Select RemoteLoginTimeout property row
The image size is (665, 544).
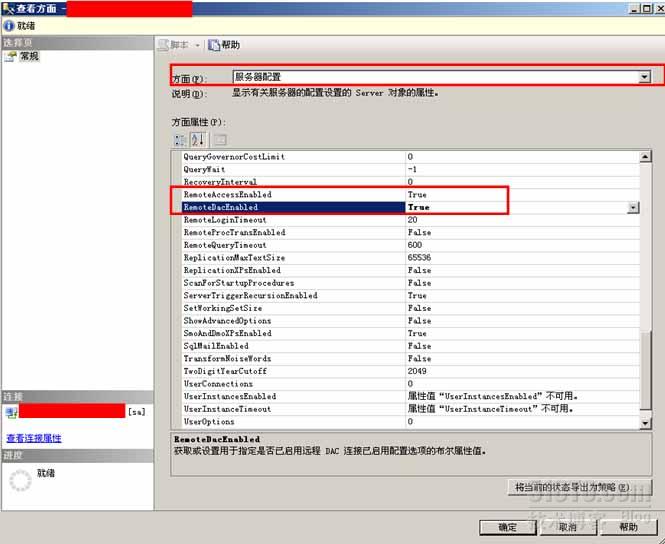point(410,220)
